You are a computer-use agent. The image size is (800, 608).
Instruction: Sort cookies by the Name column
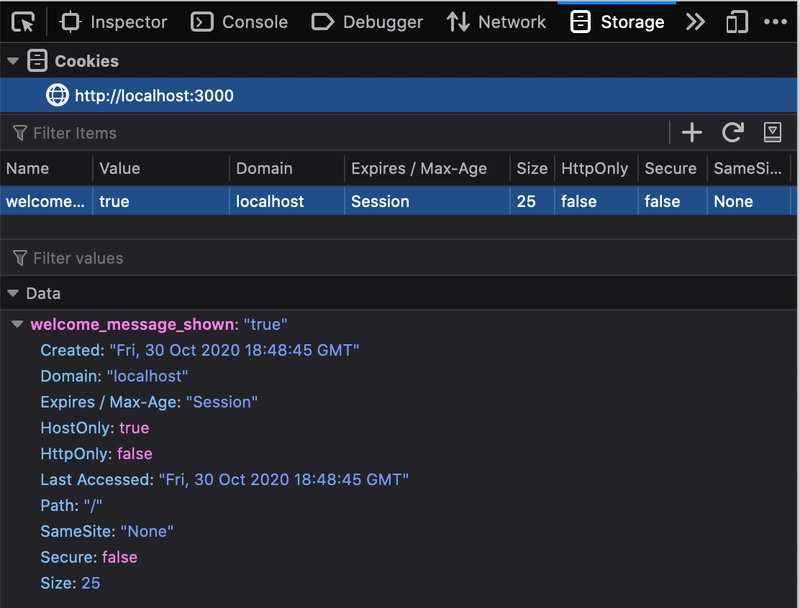tap(28, 168)
